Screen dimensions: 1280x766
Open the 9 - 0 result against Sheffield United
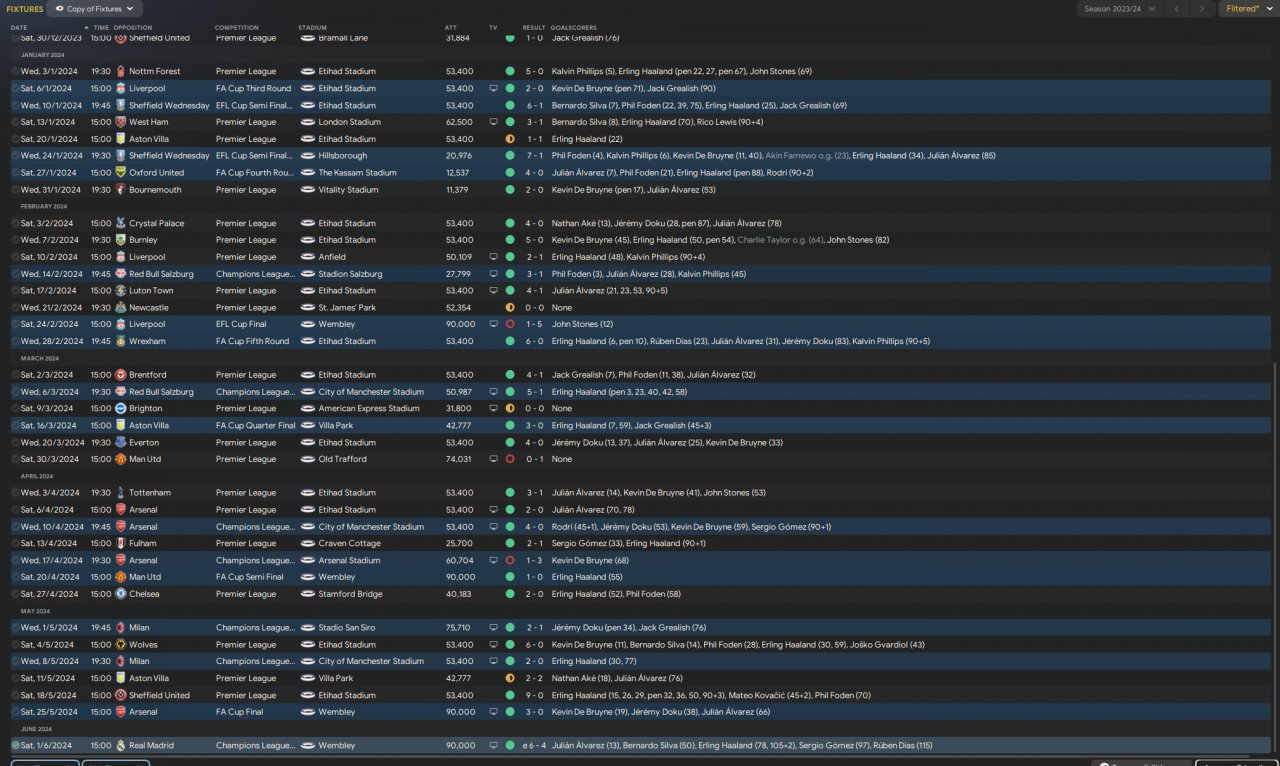(534, 695)
